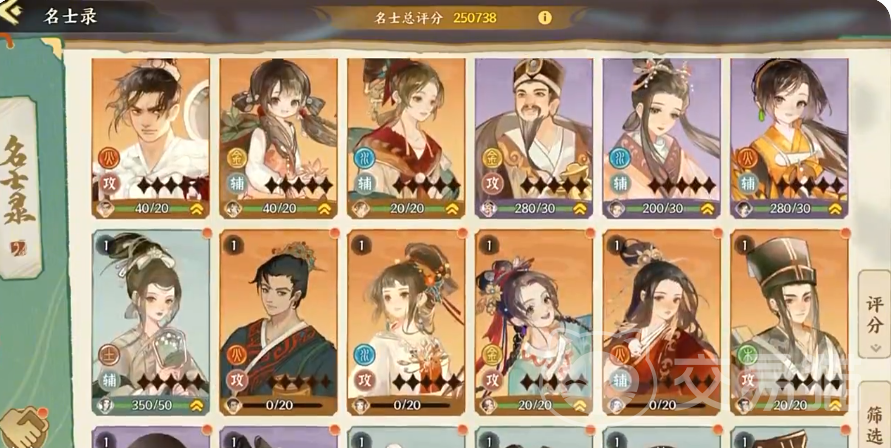Tap the upgrade chevrons on the 200/30 card

click(x=707, y=209)
